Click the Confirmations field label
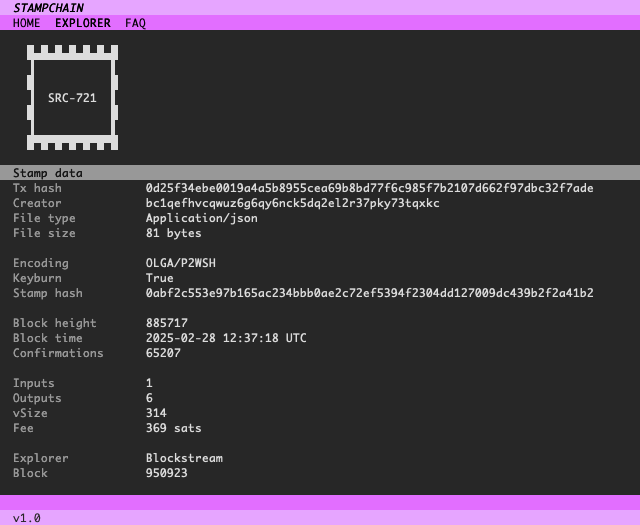 58,353
